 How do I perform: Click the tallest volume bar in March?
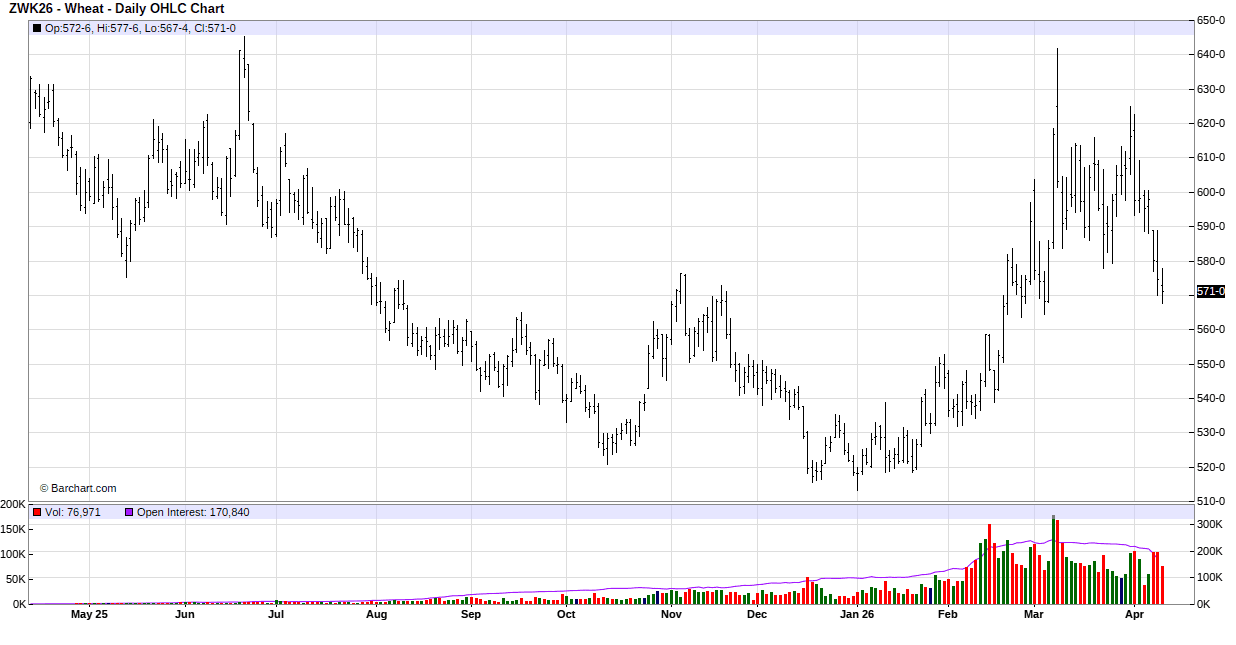coord(1053,560)
